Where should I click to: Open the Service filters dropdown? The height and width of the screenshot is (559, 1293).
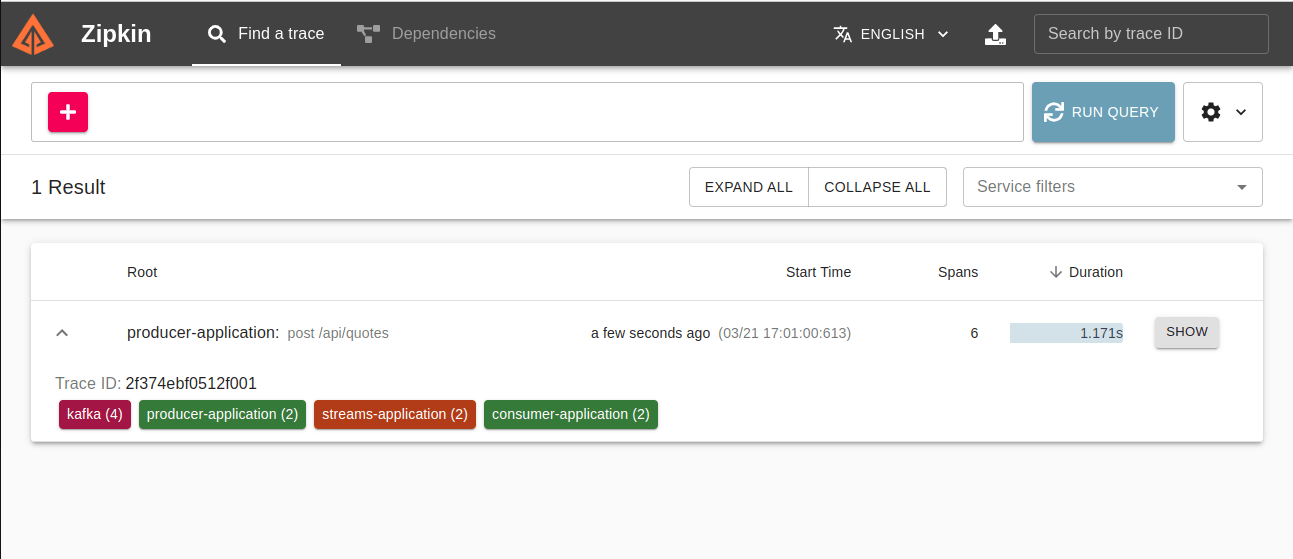tap(1113, 187)
